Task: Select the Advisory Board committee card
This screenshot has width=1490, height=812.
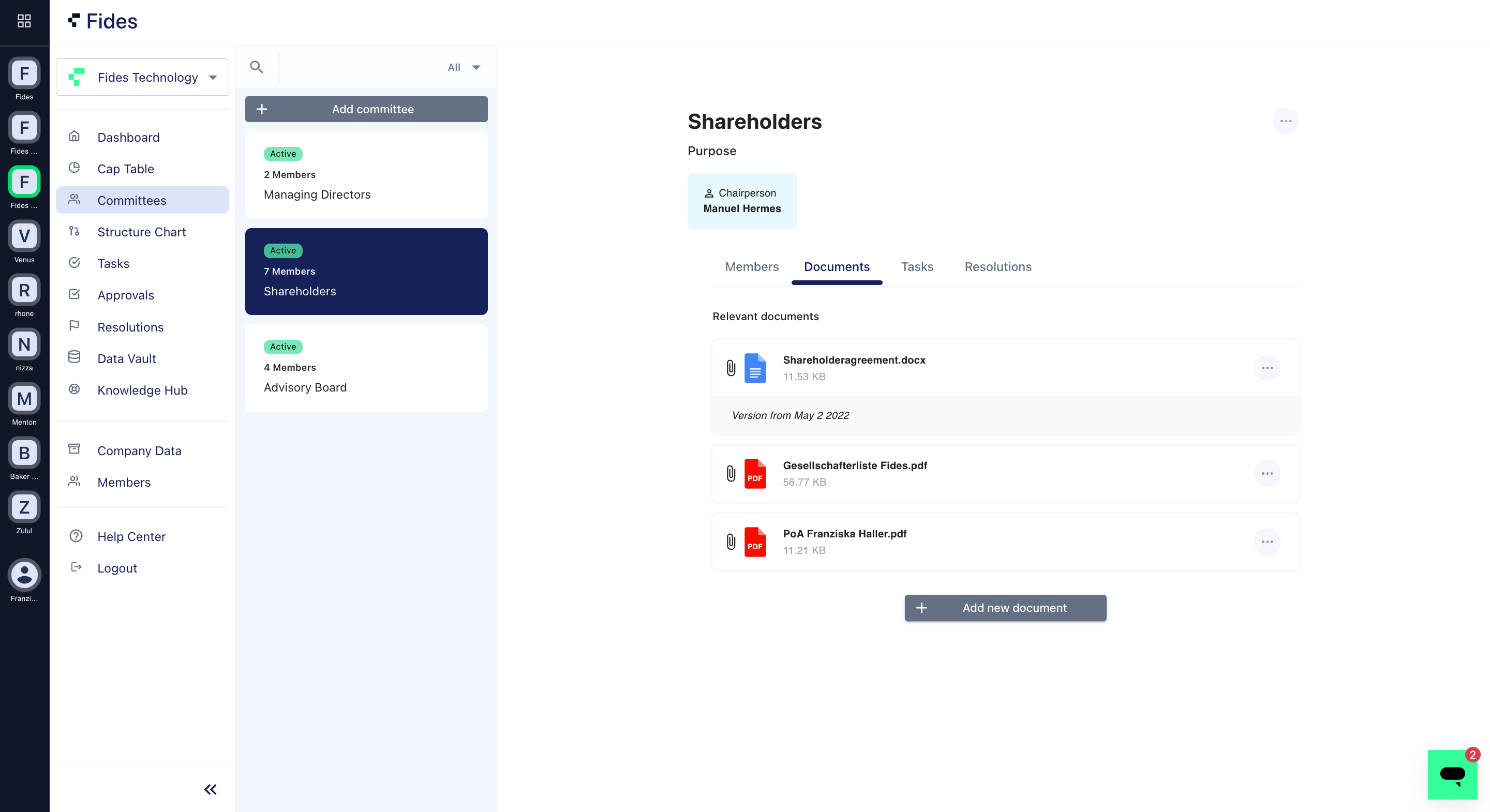Action: [x=366, y=368]
